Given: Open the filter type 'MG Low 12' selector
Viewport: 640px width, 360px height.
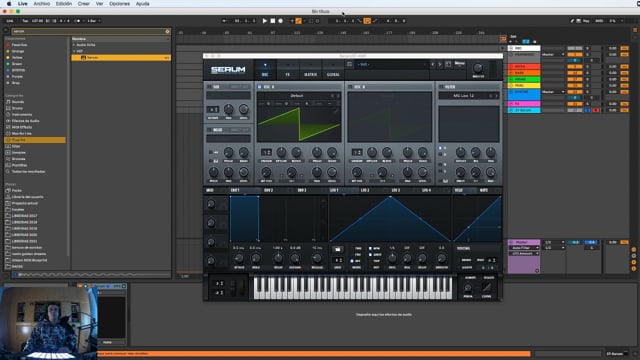Looking at the screenshot, I should [x=464, y=96].
